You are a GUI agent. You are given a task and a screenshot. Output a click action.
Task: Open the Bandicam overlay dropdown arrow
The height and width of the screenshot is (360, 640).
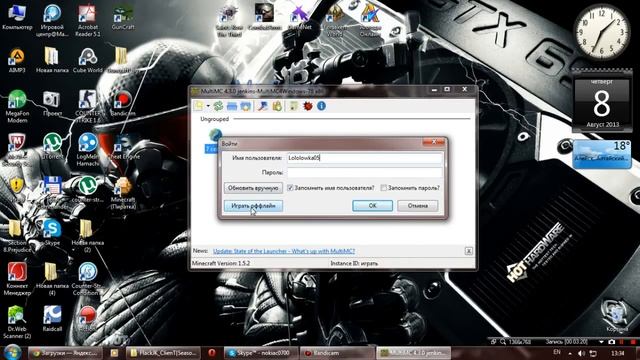pyautogui.click(x=601, y=342)
